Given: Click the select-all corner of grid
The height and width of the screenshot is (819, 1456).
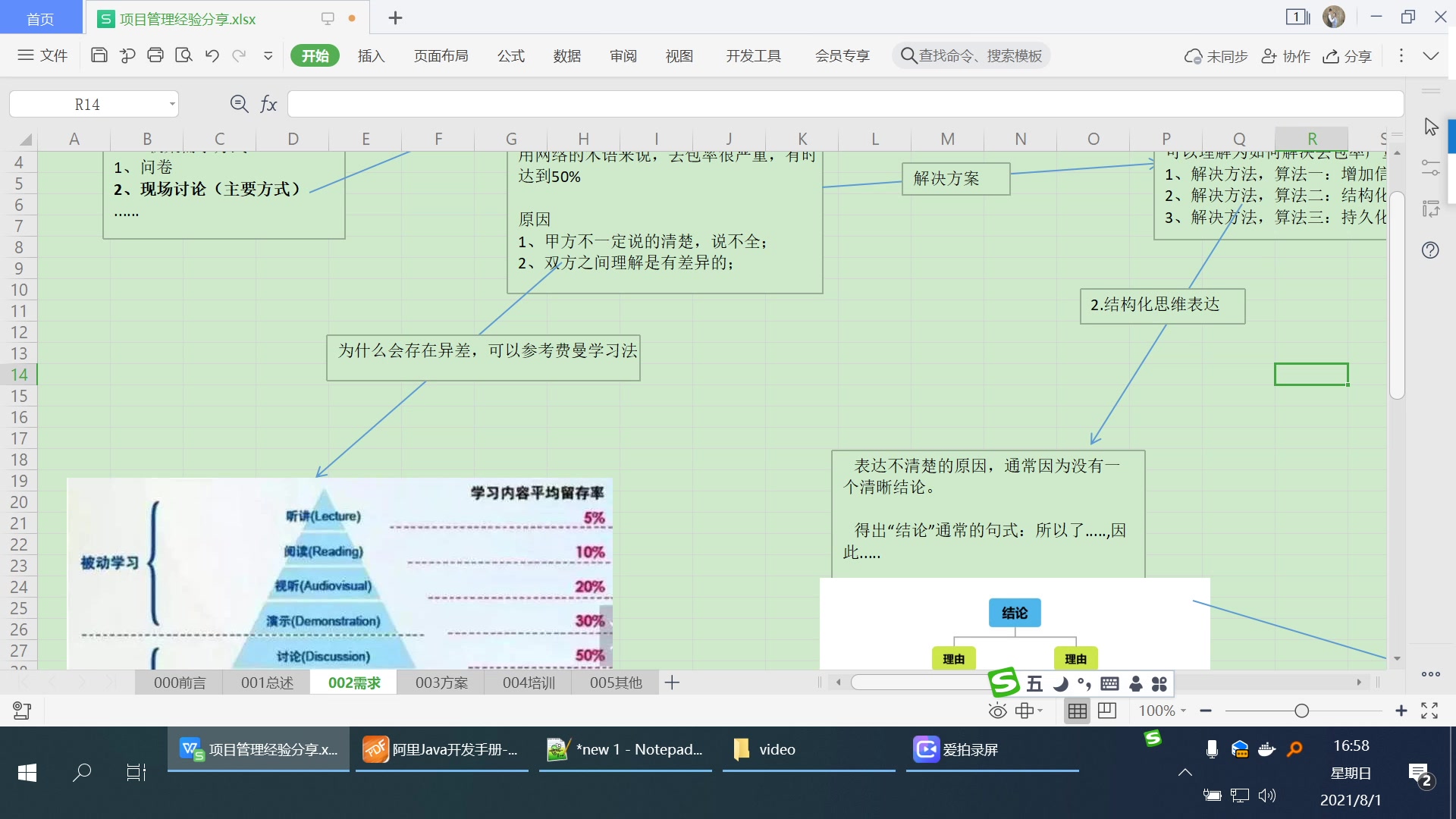Looking at the screenshot, I should coord(25,139).
